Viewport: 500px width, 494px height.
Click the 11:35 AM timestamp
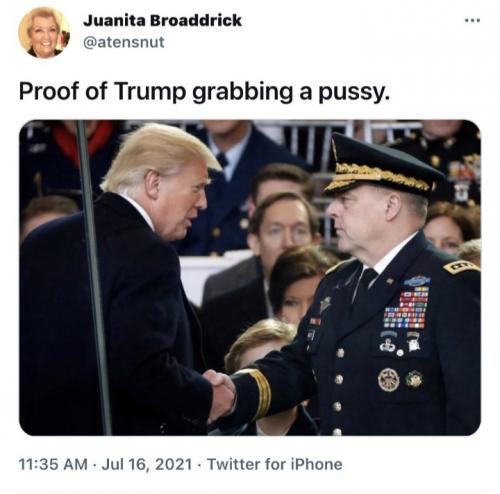click(53, 464)
